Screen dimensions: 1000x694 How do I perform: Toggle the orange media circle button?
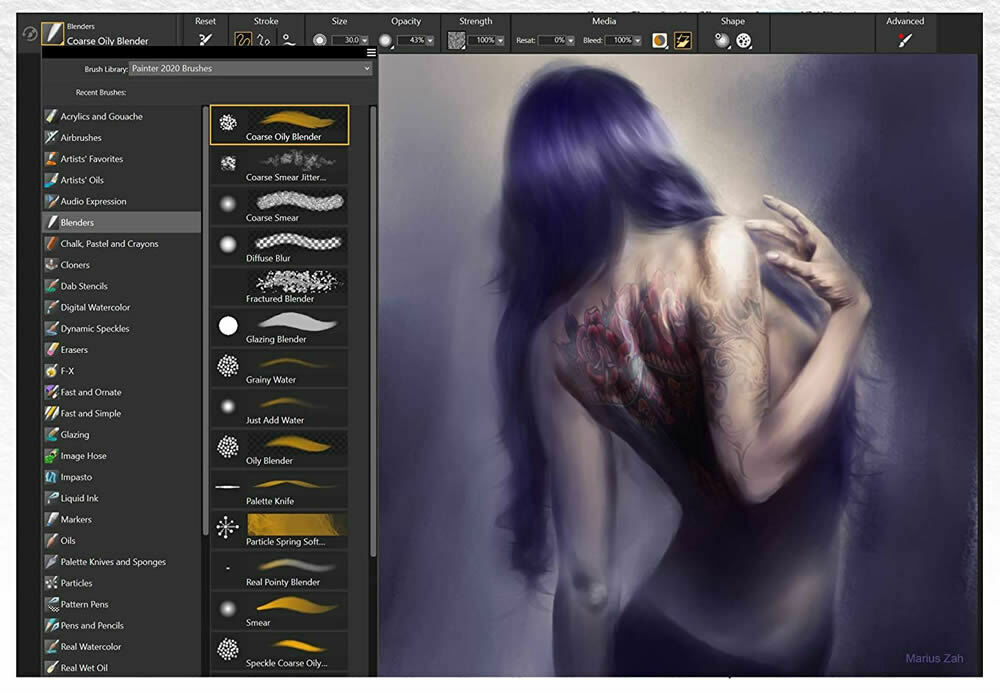[660, 41]
